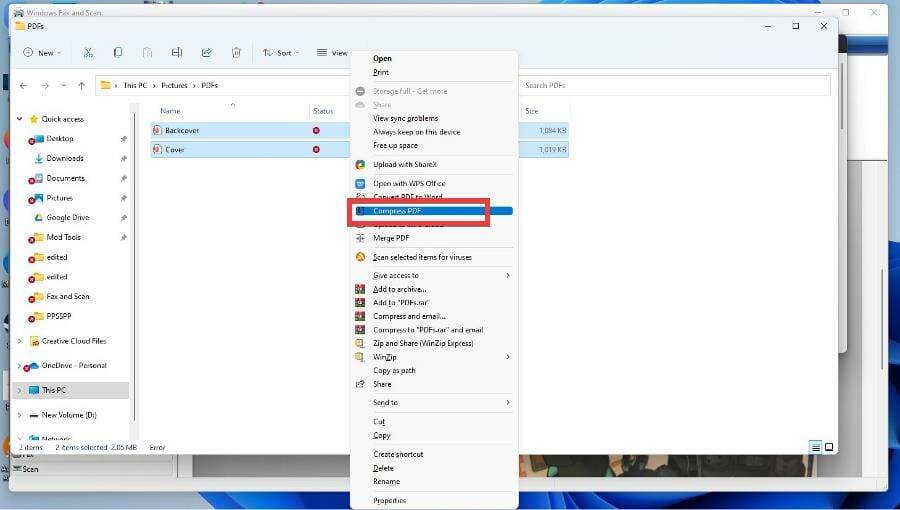
Task: Switch to large thumbnails view icon
Action: coord(829,447)
